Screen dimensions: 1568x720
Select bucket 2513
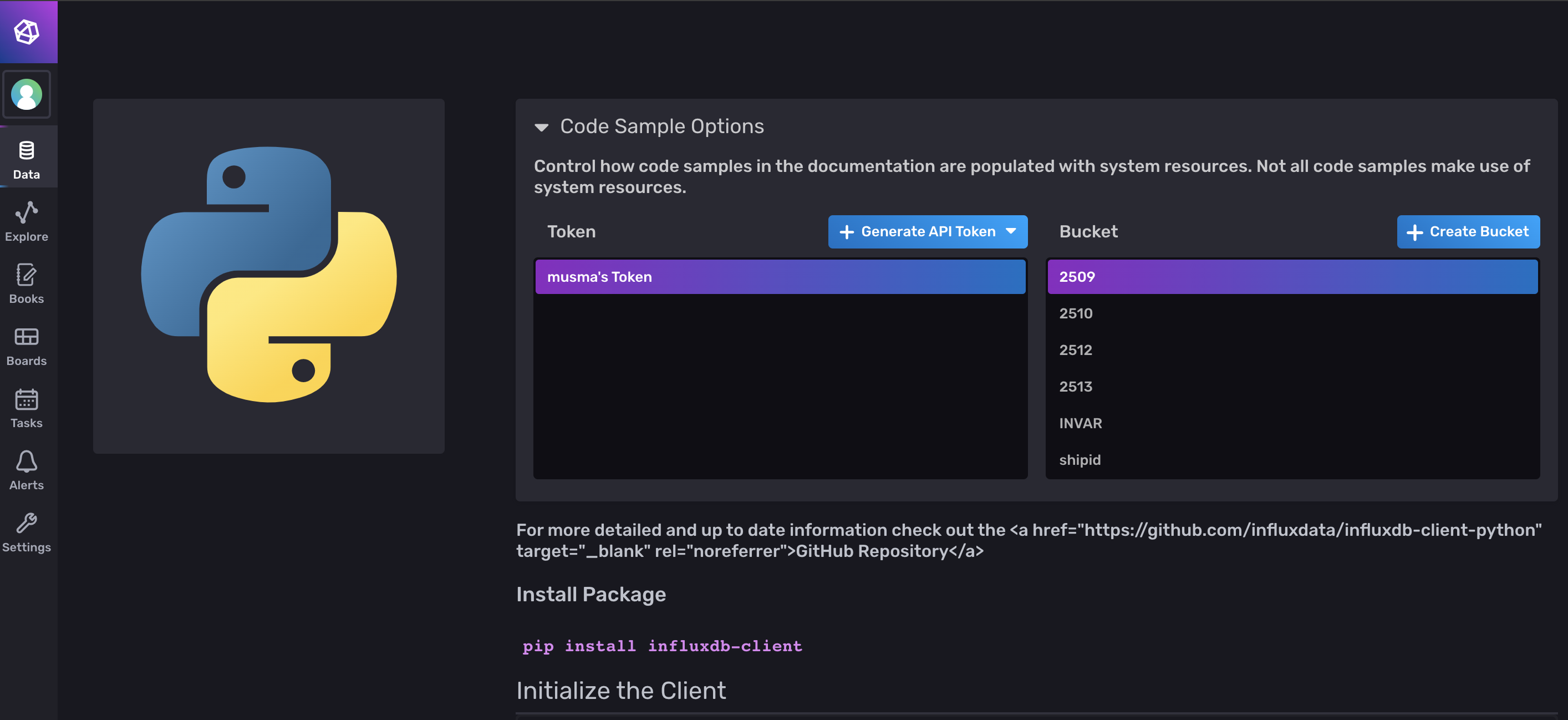[1292, 386]
